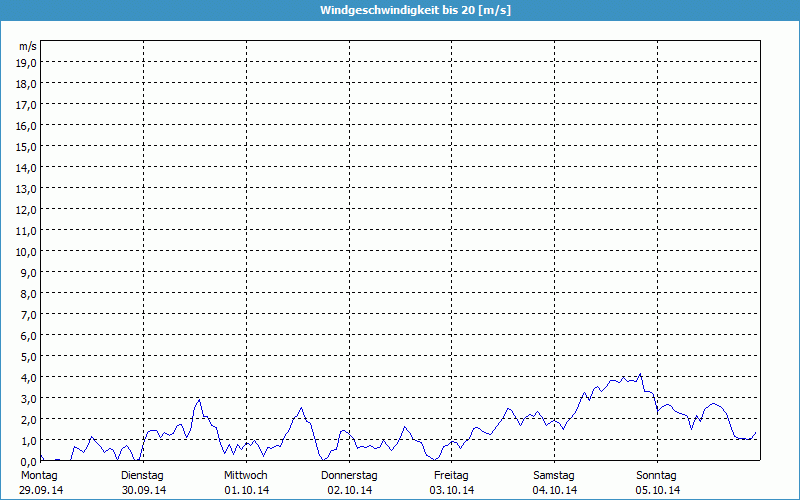Select the Samstag day label
This screenshot has width=800, height=500.
554,475
